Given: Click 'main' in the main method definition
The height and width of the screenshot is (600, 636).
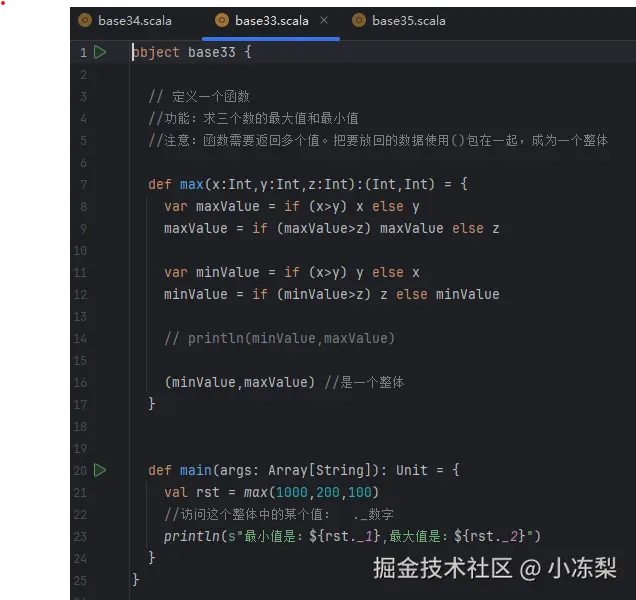Looking at the screenshot, I should coord(196,470).
